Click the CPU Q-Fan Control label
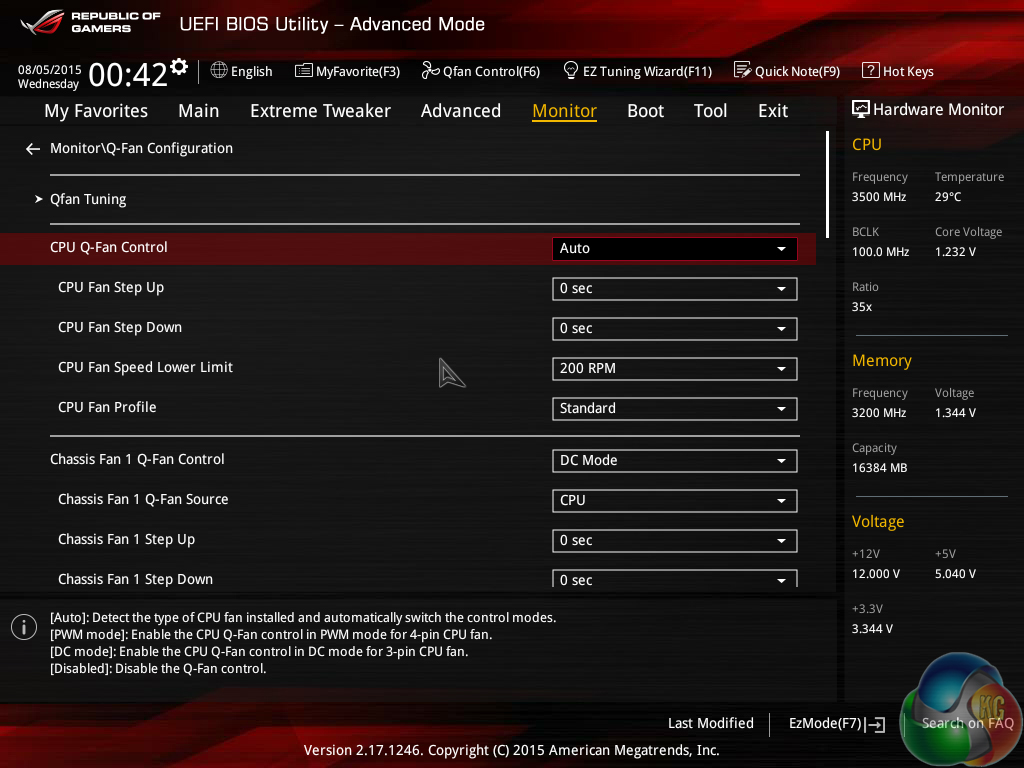1024x768 pixels. (108, 248)
